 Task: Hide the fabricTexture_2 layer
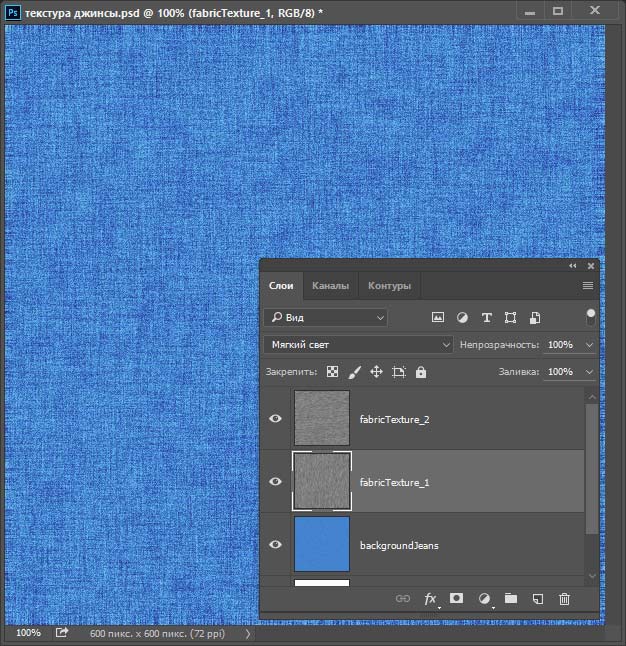(x=275, y=419)
